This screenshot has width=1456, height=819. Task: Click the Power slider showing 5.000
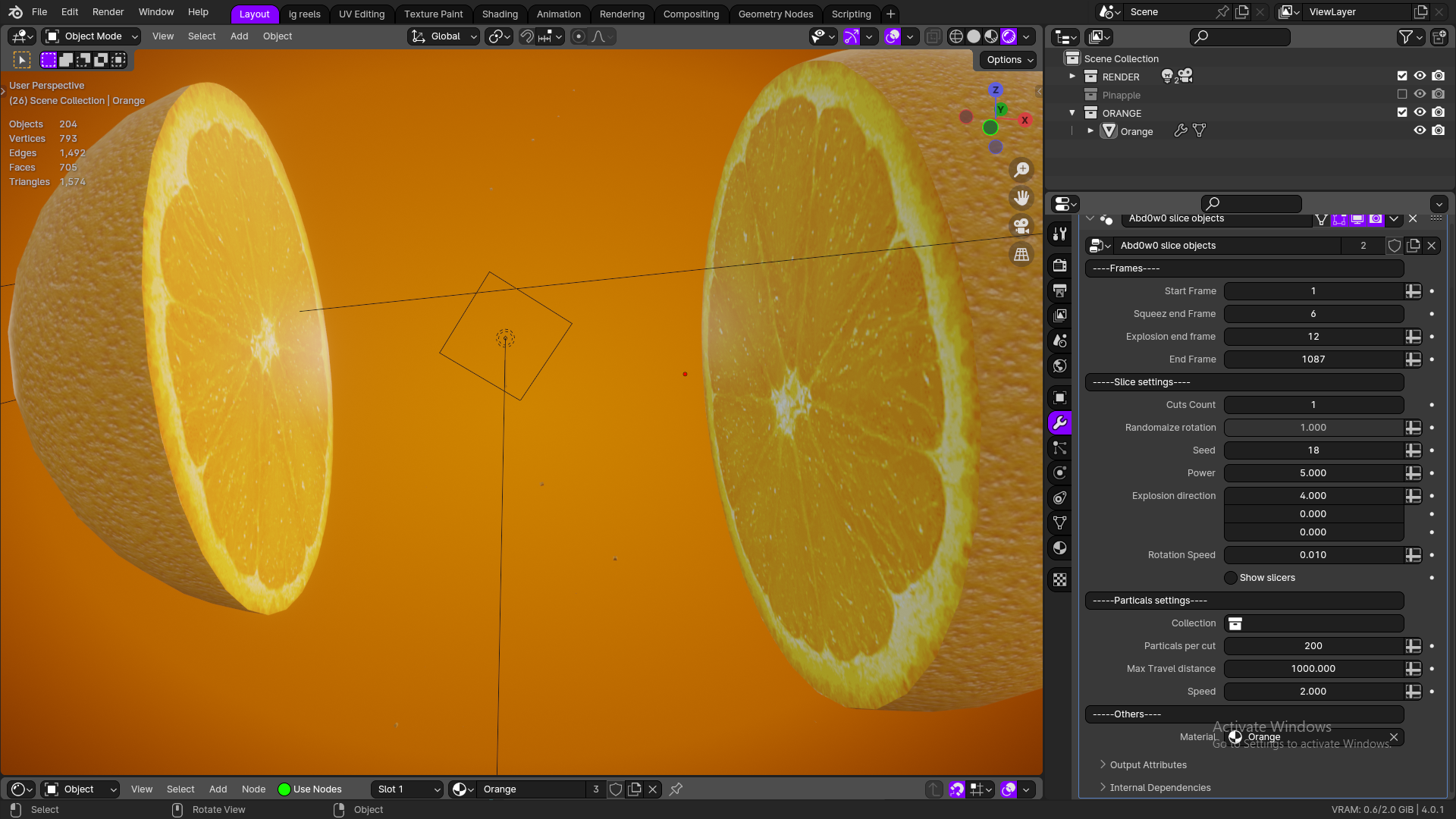point(1313,472)
